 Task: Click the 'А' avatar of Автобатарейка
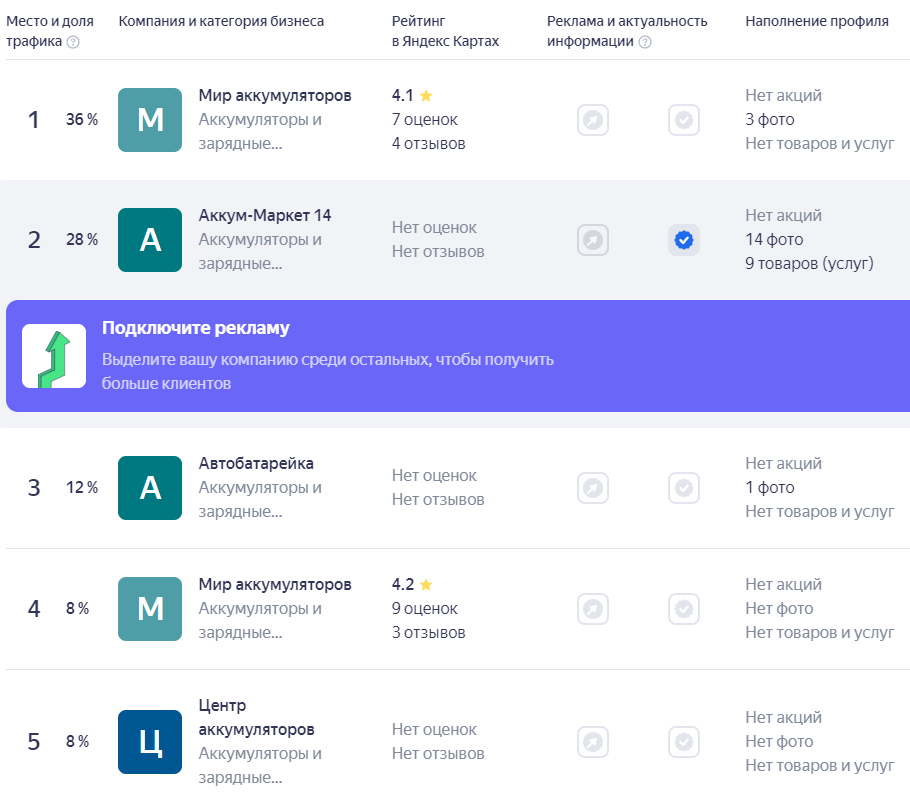(150, 488)
